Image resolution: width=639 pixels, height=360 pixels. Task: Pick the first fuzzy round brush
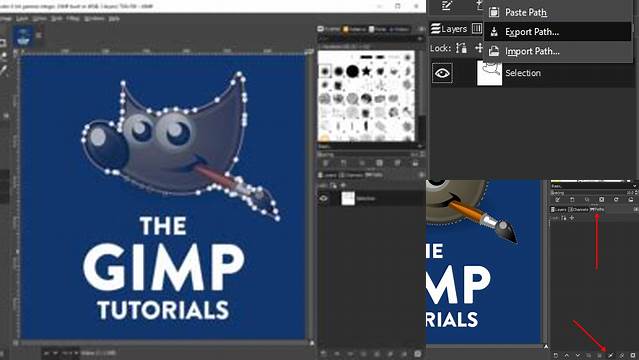325,72
